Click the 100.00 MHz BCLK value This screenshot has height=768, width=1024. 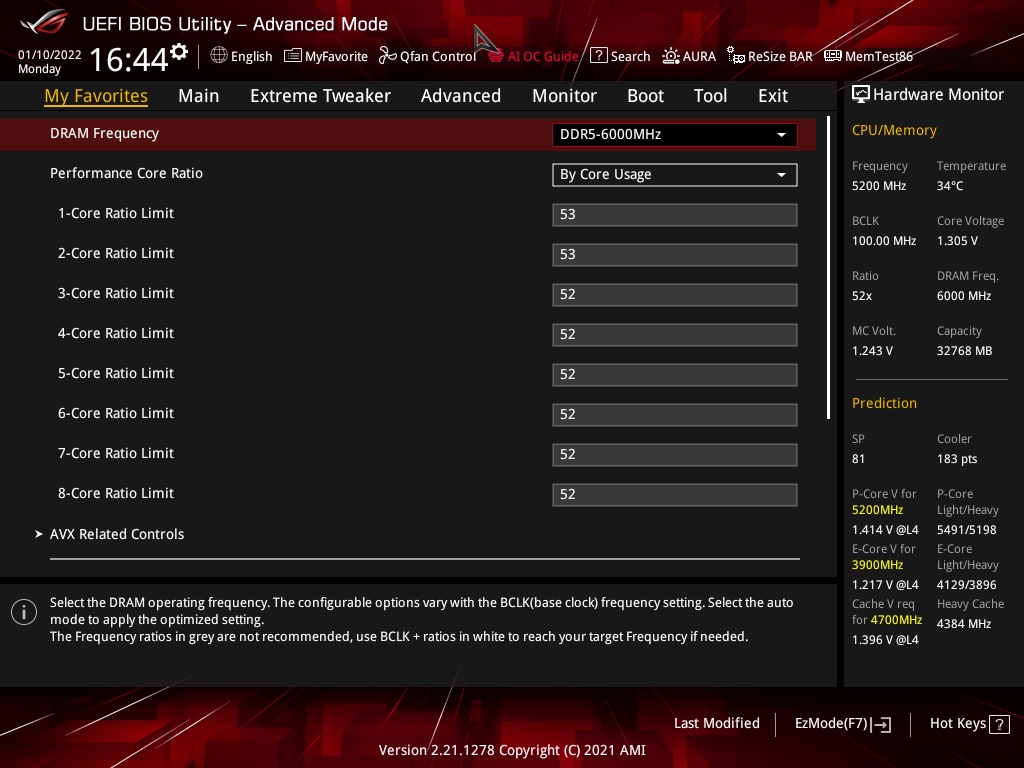pyautogui.click(x=884, y=241)
